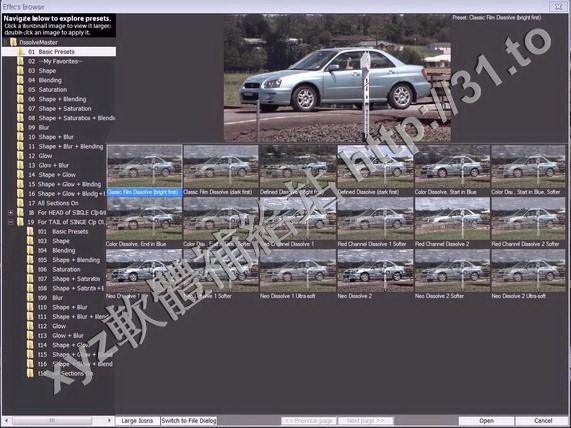Screen dimensions: 571x428
Task: Select the Neo Dissolve 2 Softer thumbnail
Action: [452, 271]
